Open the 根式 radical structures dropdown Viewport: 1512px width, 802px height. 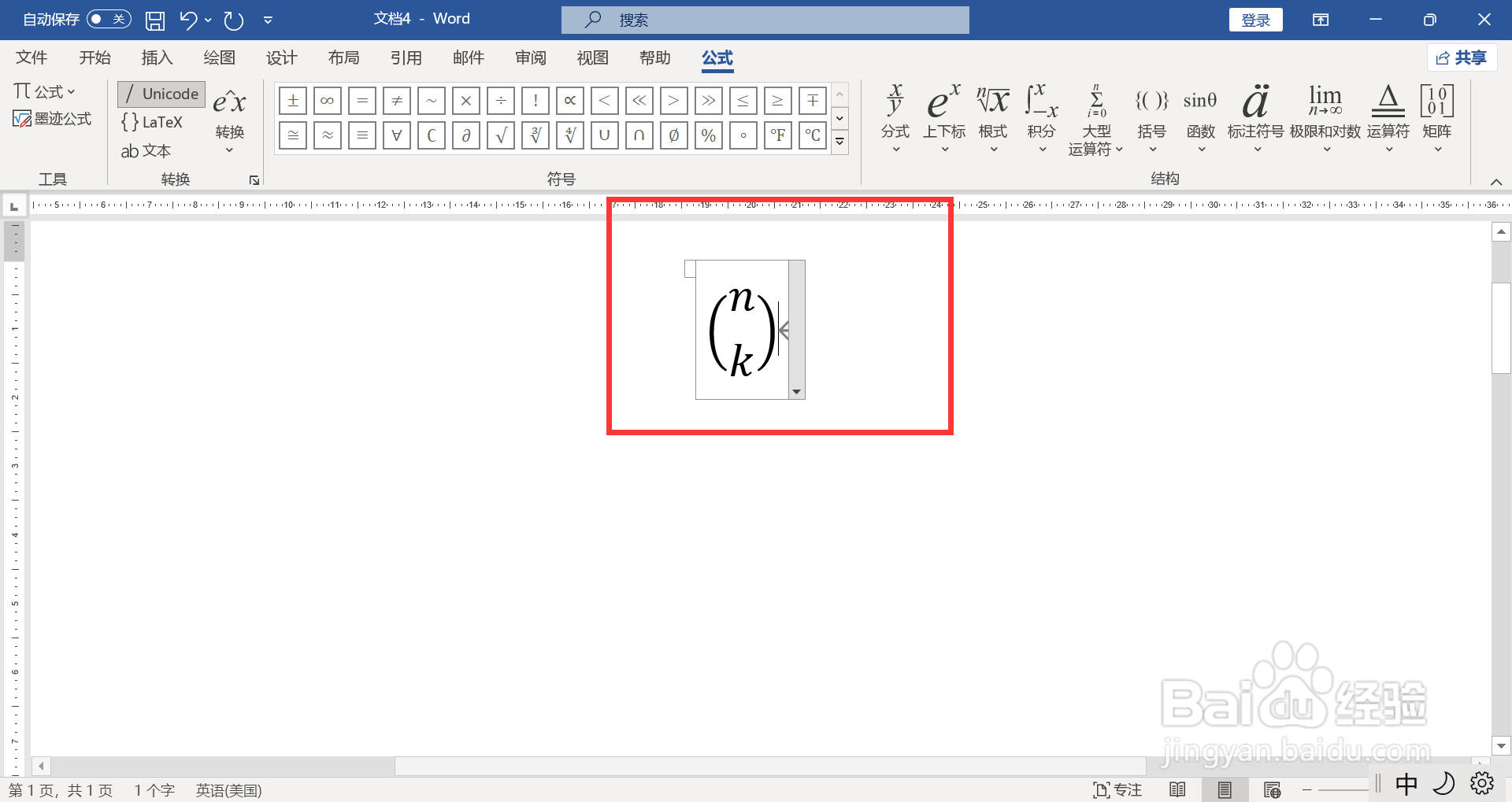[x=993, y=118]
